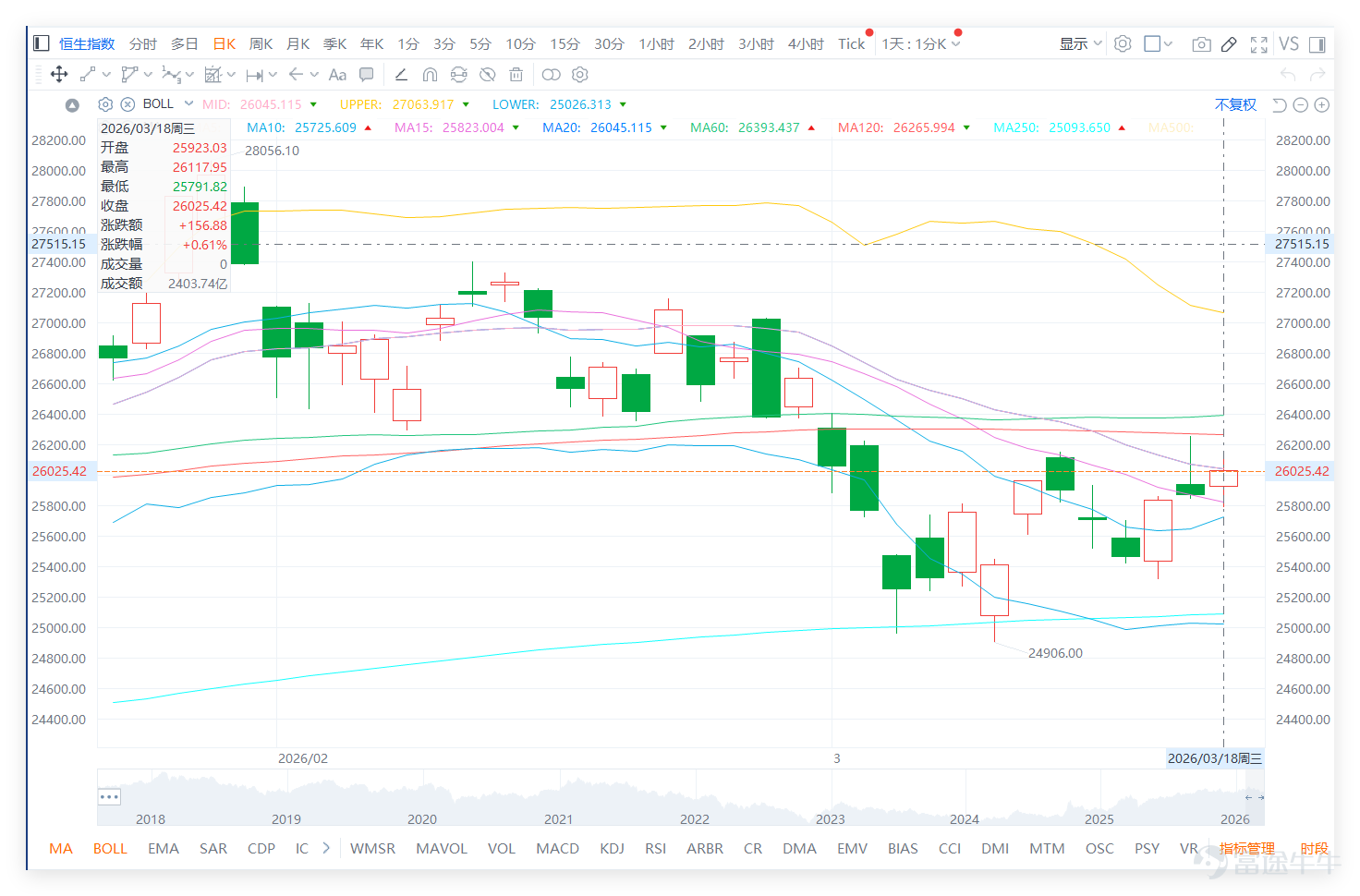
Task: Select the trend line drawing tool
Action: (88, 75)
